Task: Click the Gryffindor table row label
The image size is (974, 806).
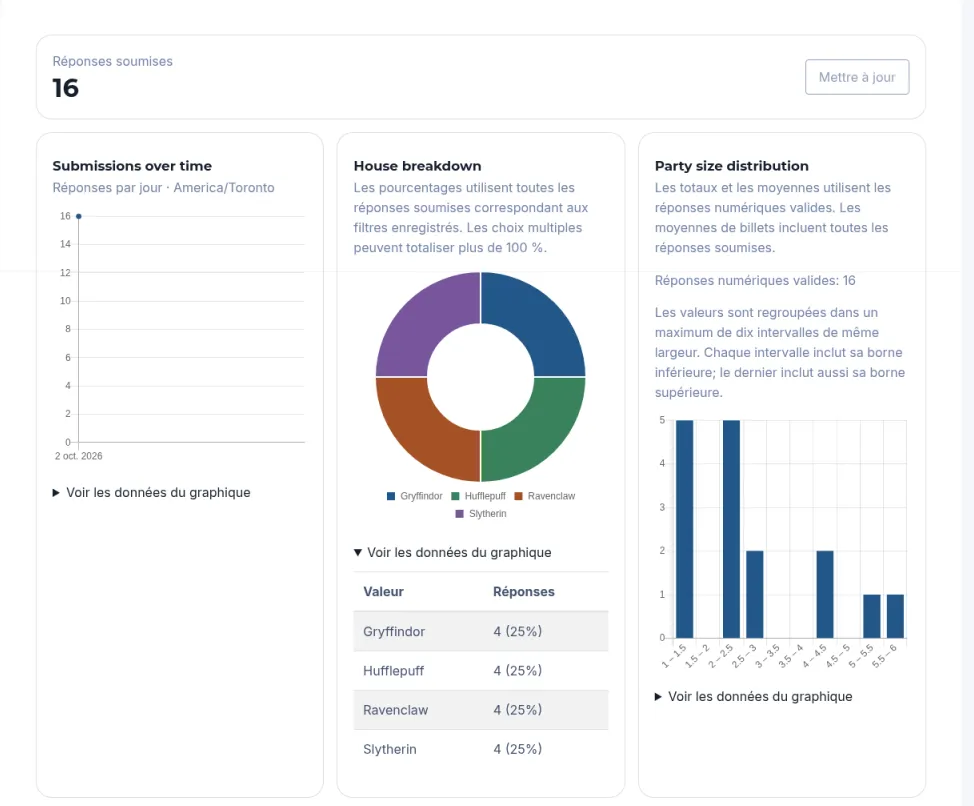Action: pos(394,632)
